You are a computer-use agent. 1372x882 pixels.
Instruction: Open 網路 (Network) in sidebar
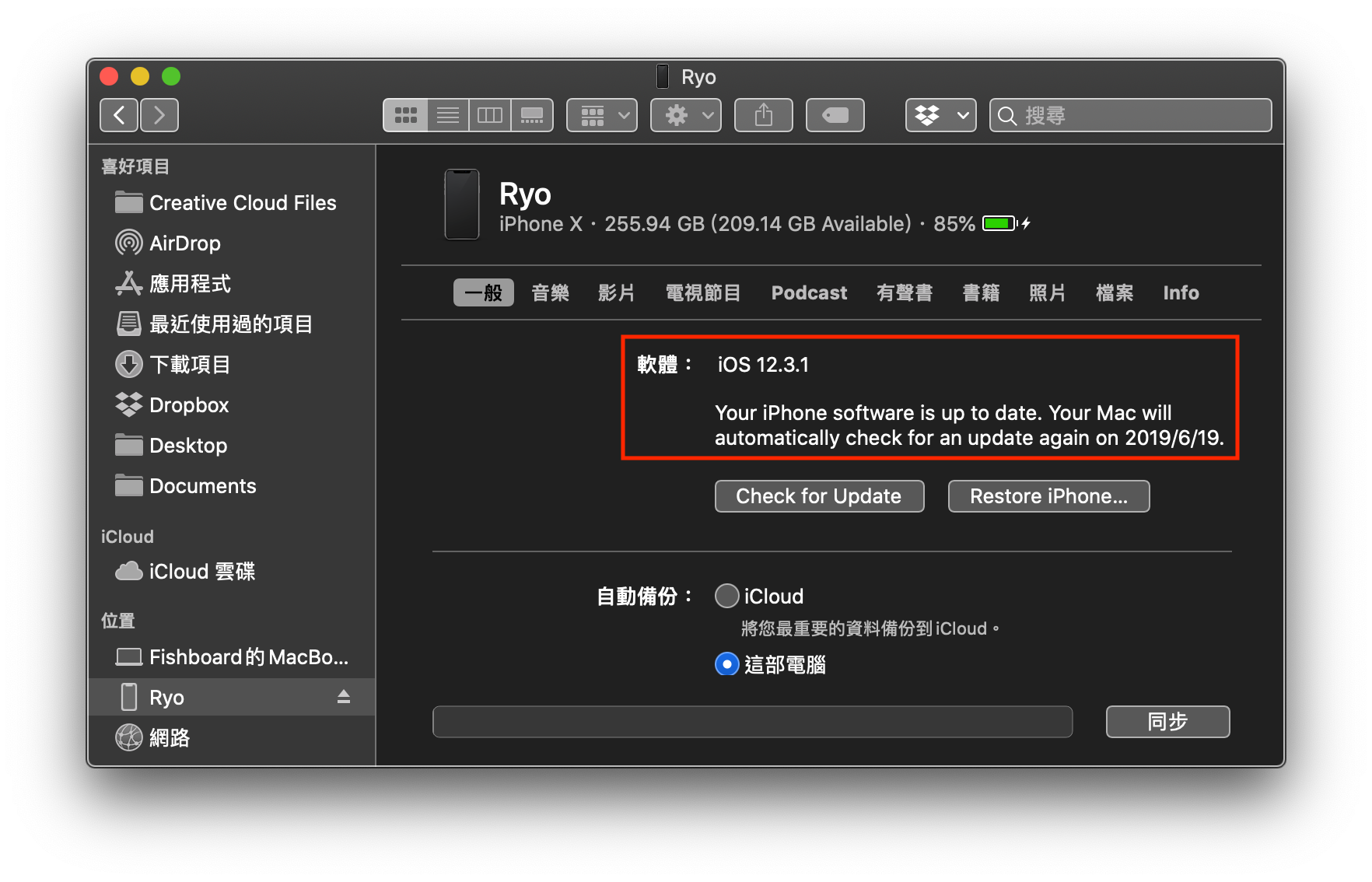coord(232,737)
